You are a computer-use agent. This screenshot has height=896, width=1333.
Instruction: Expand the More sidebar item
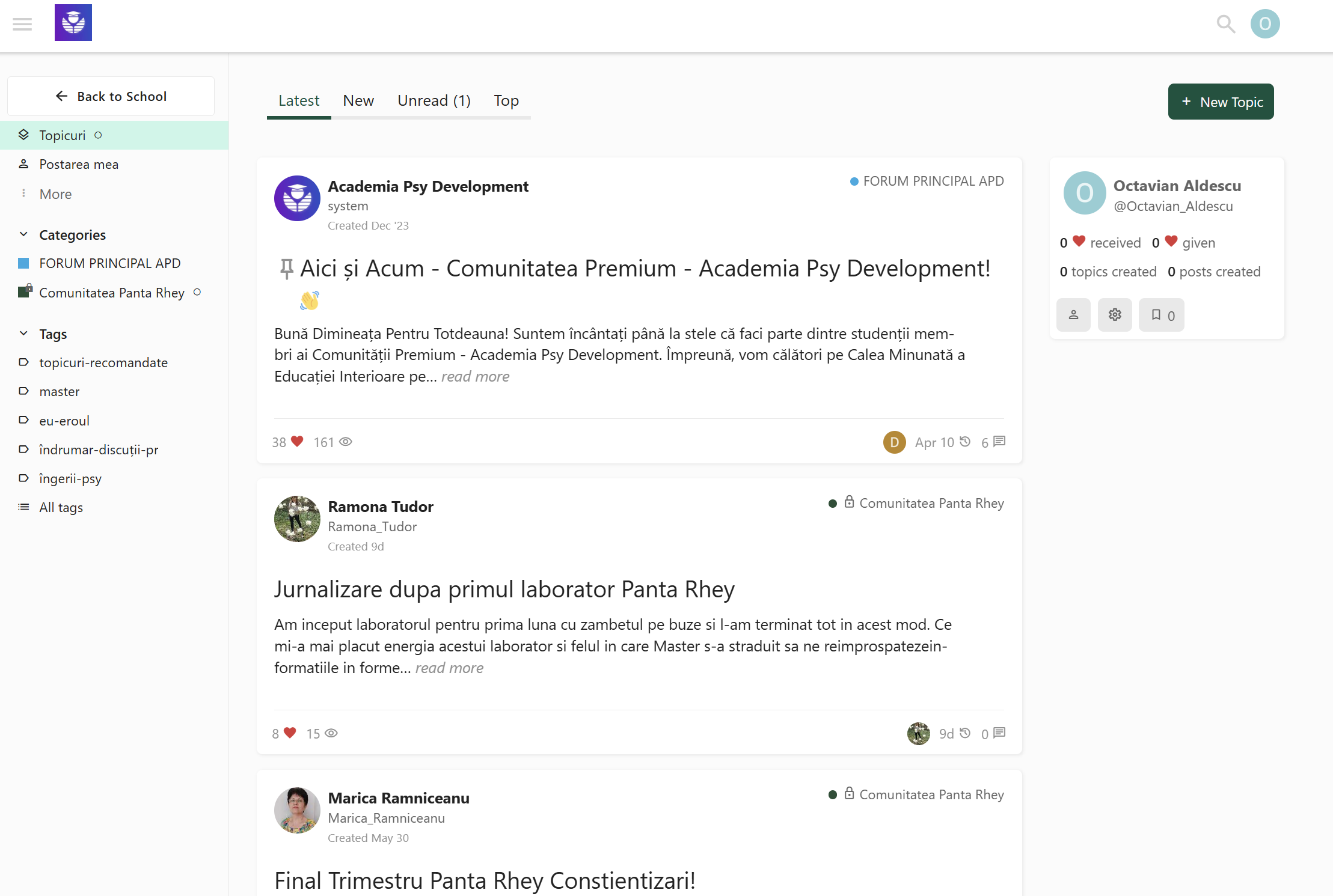click(x=55, y=194)
